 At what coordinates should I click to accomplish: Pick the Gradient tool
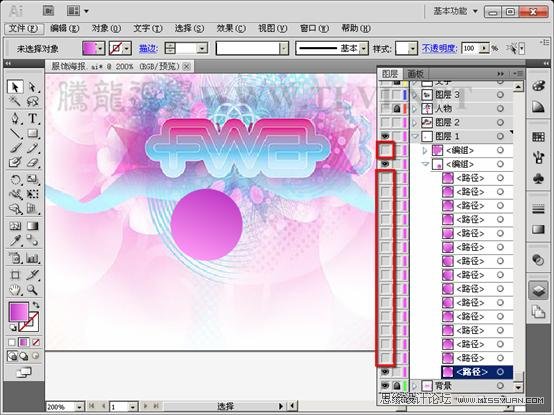pos(33,226)
